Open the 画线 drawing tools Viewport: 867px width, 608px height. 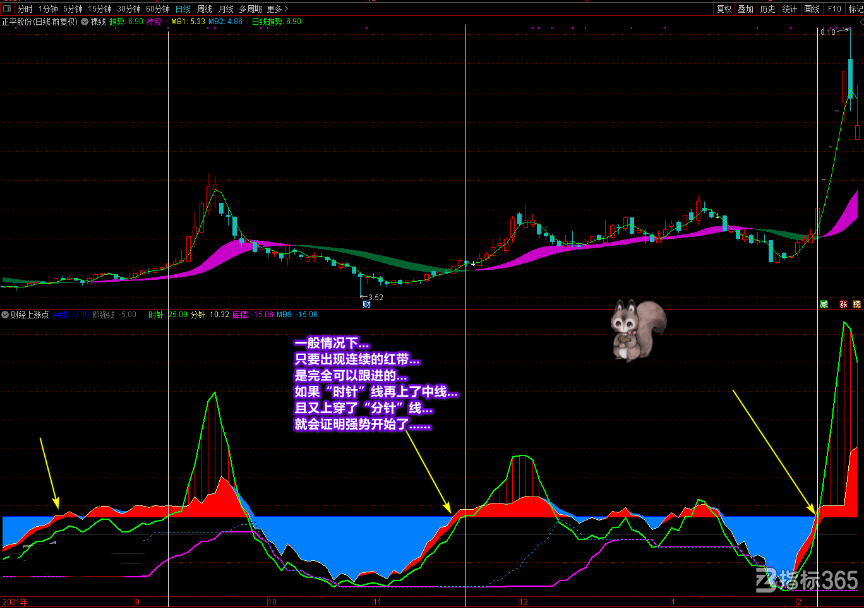coord(812,9)
